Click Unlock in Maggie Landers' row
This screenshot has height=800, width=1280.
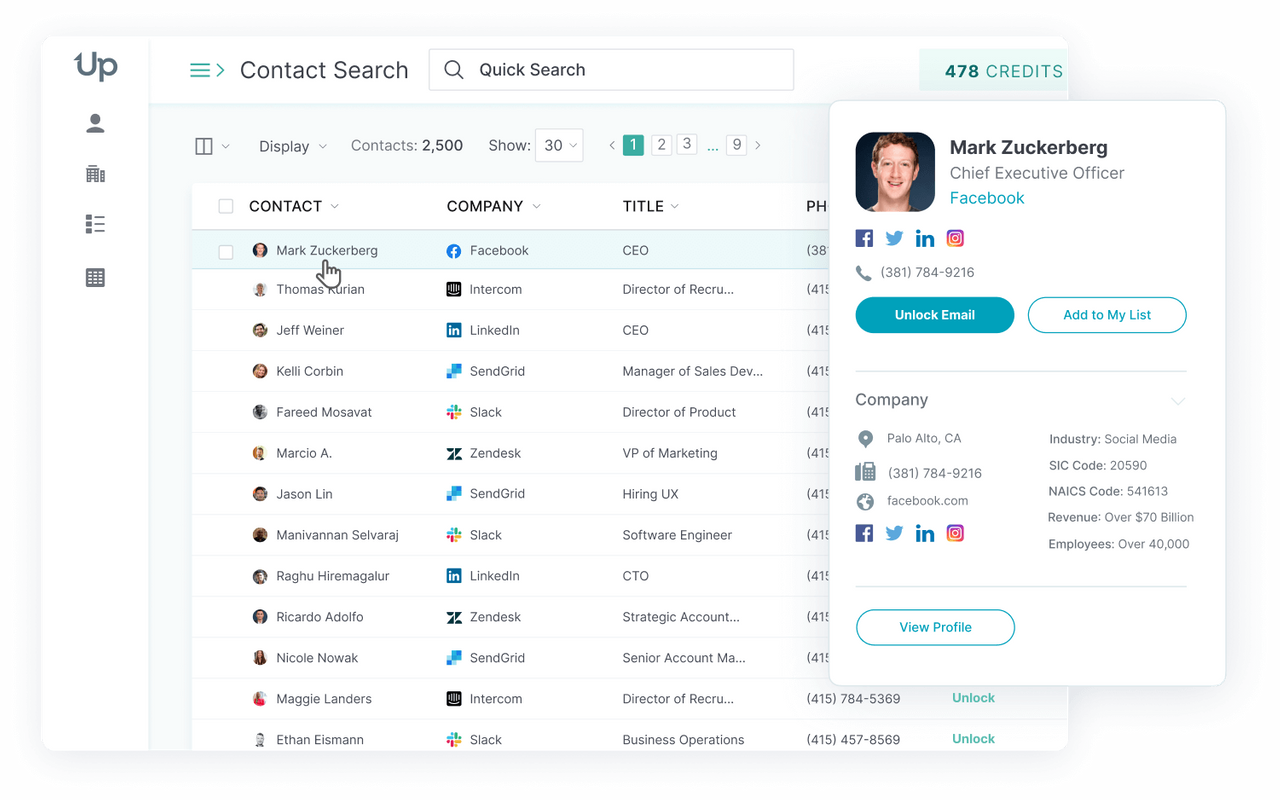point(973,698)
